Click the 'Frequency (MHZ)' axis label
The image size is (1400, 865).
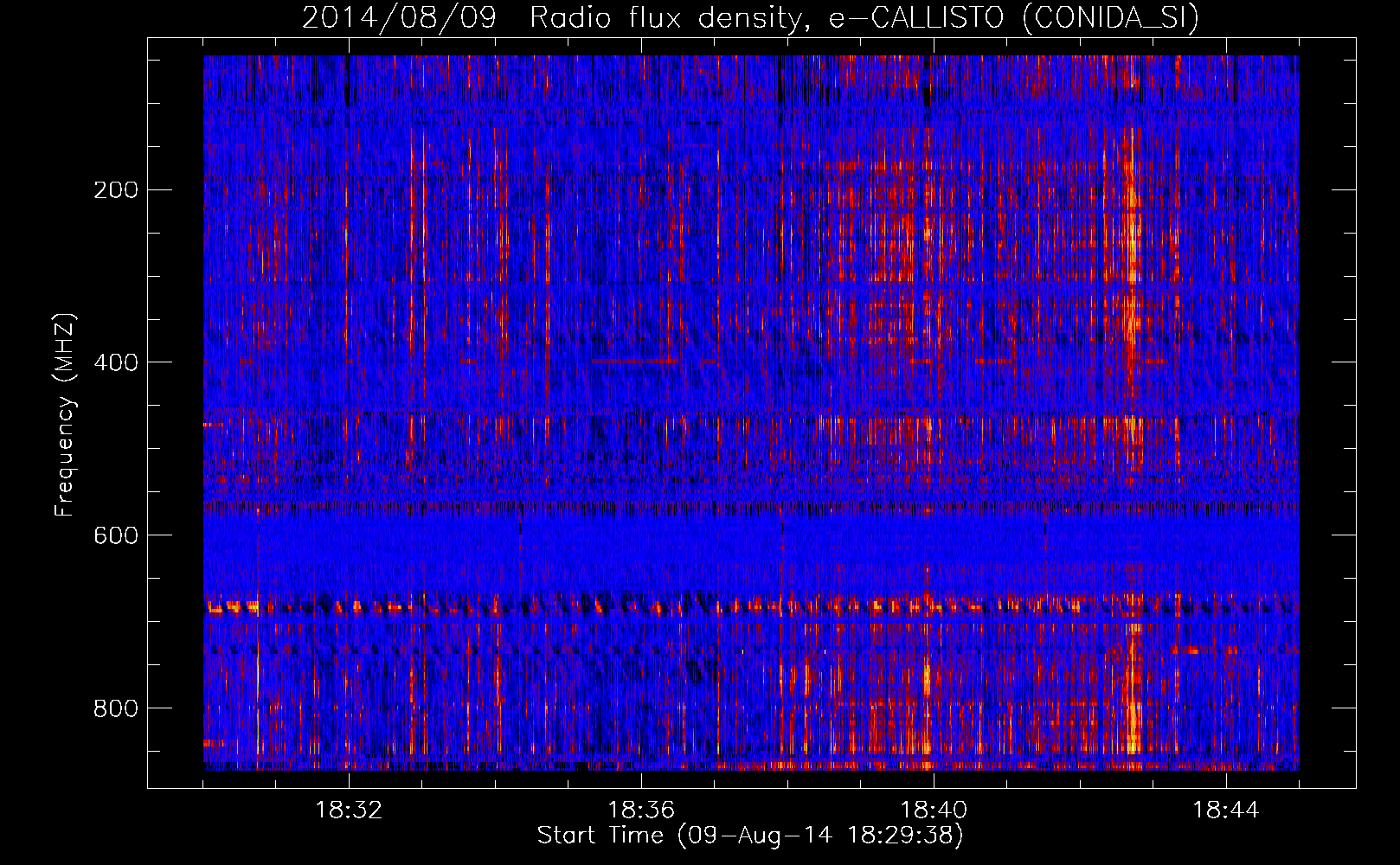[x=65, y=414]
